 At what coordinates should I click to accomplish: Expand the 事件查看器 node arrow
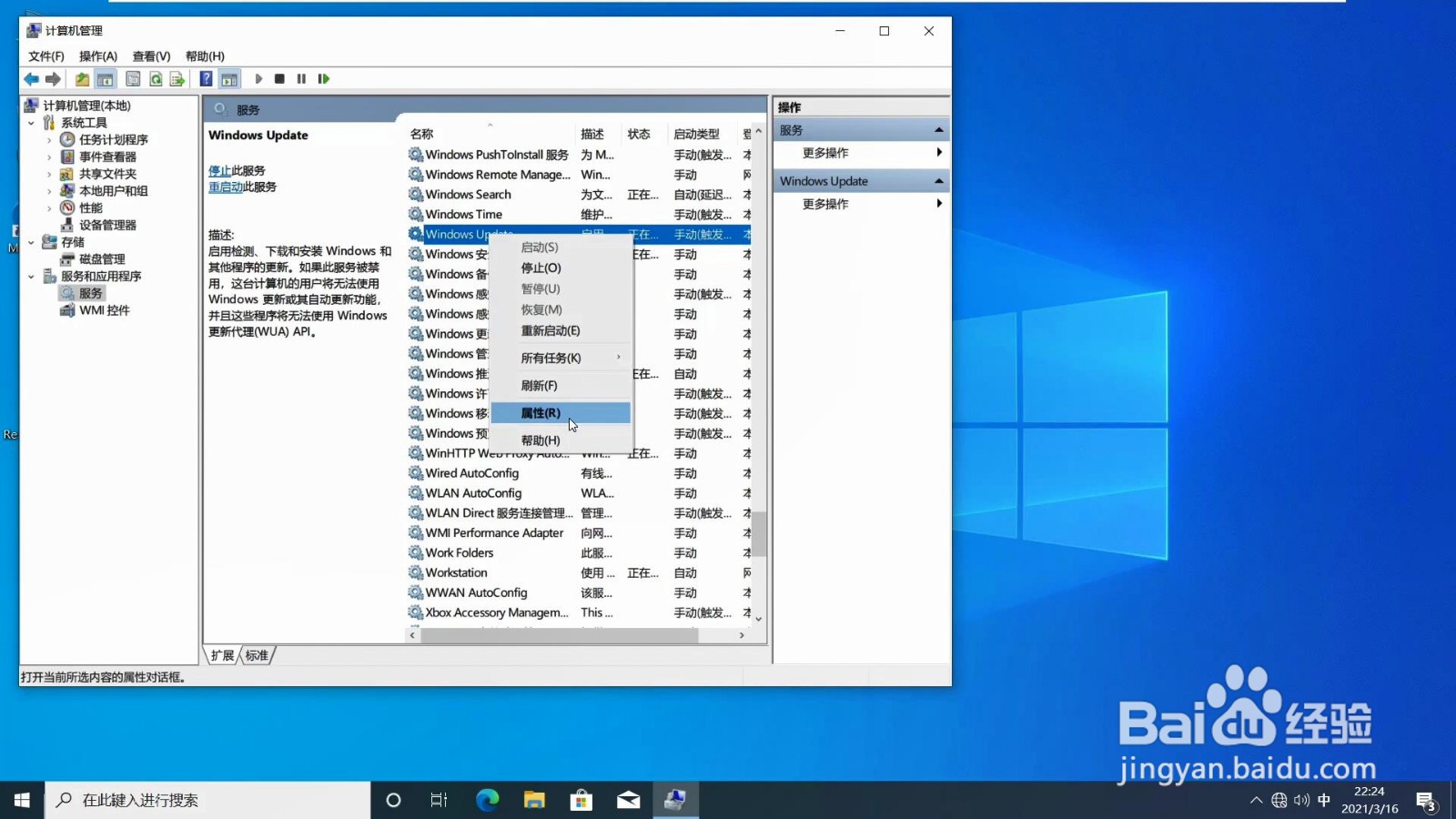[x=49, y=157]
